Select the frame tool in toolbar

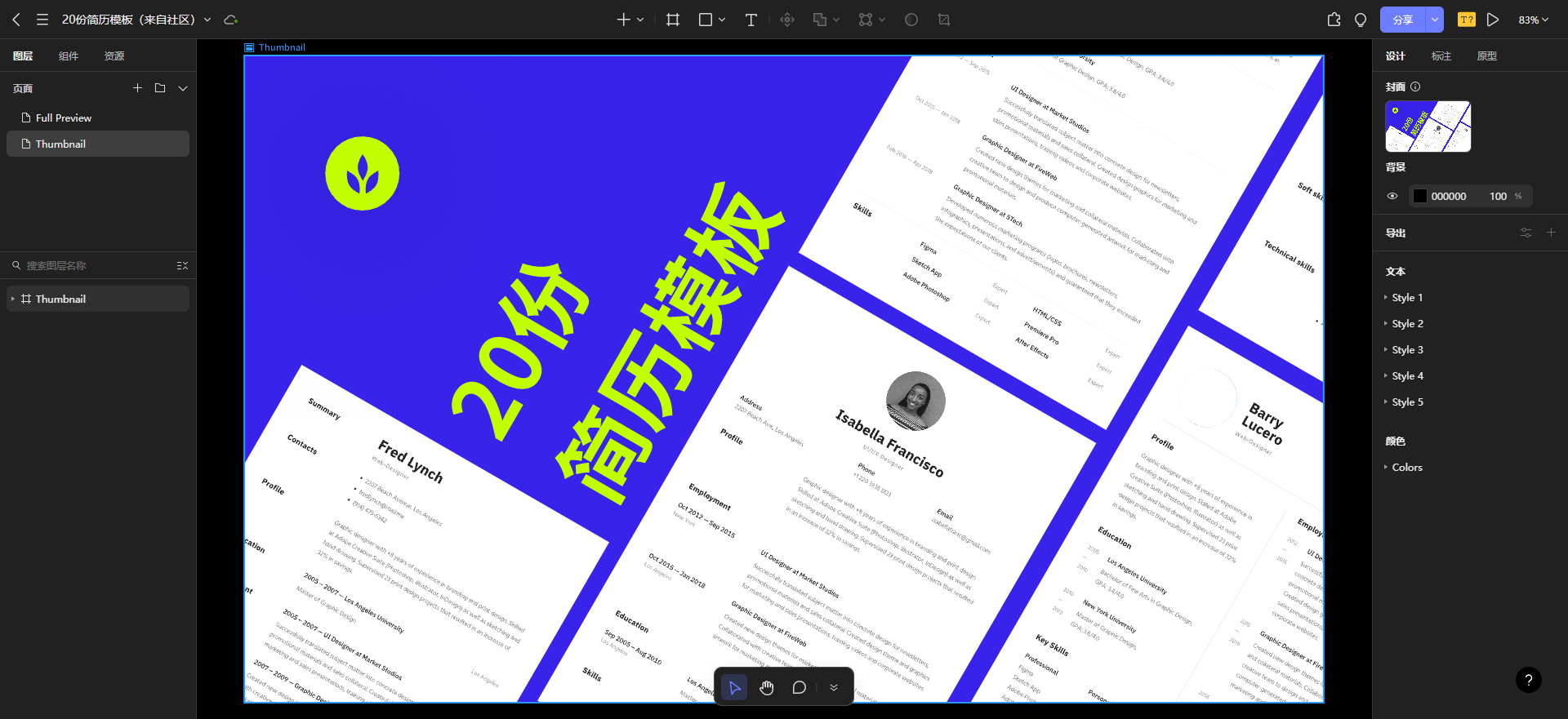(x=673, y=20)
